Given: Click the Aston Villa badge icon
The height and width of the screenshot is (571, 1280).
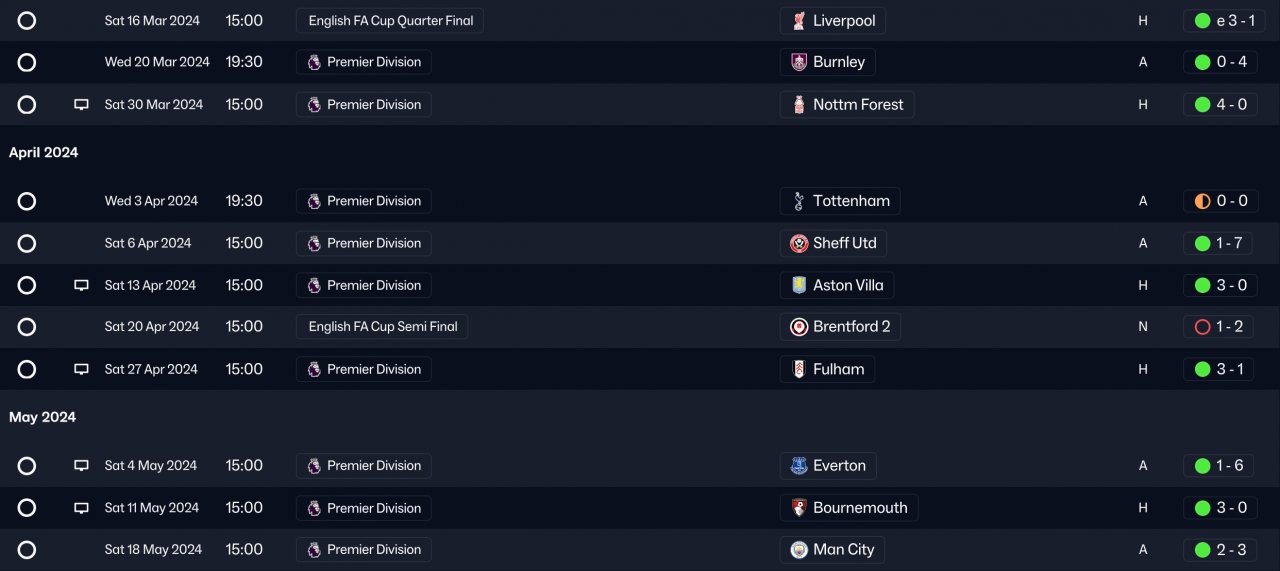Looking at the screenshot, I should 798,285.
